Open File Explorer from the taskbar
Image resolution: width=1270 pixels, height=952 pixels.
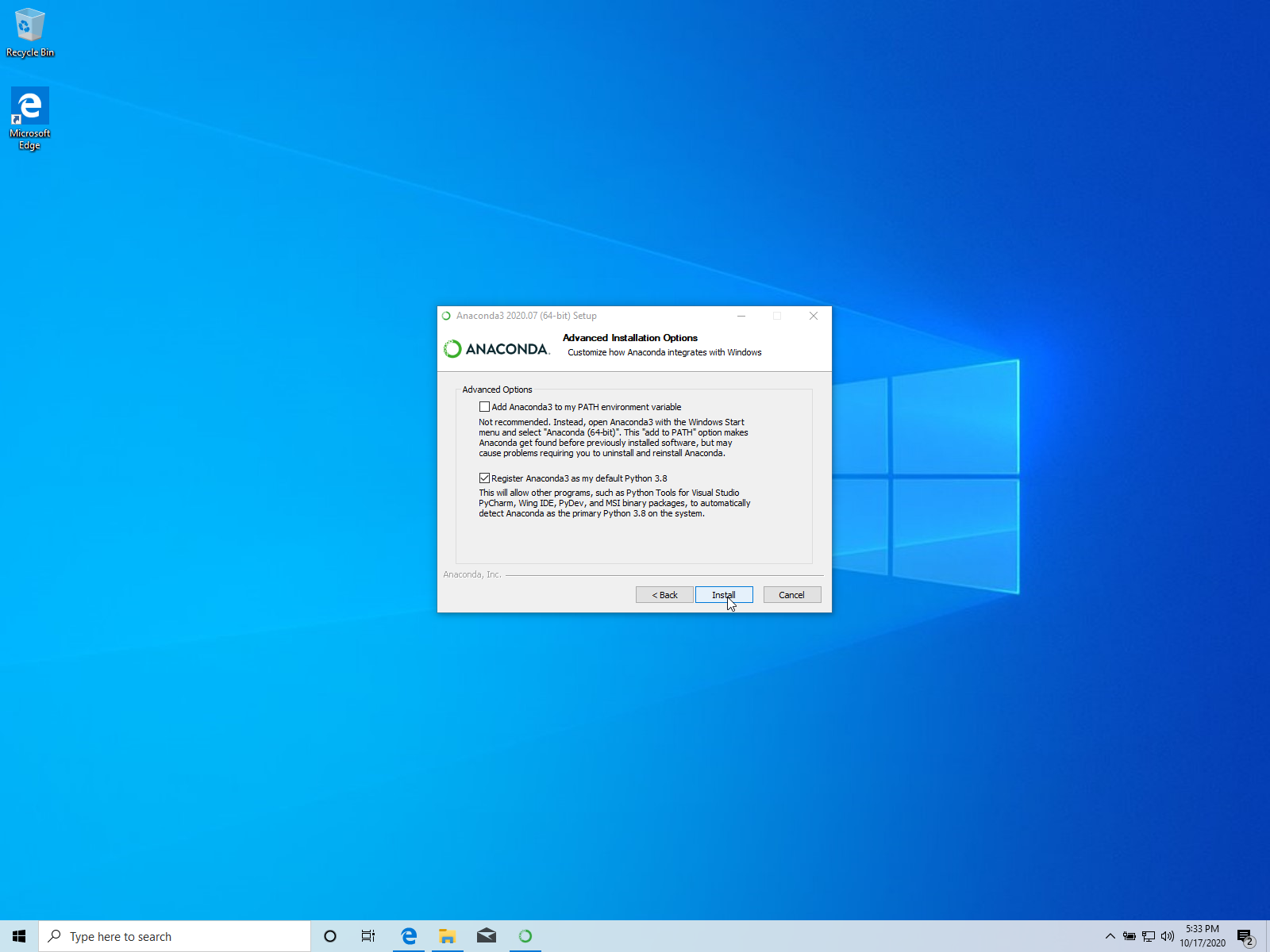point(448,936)
